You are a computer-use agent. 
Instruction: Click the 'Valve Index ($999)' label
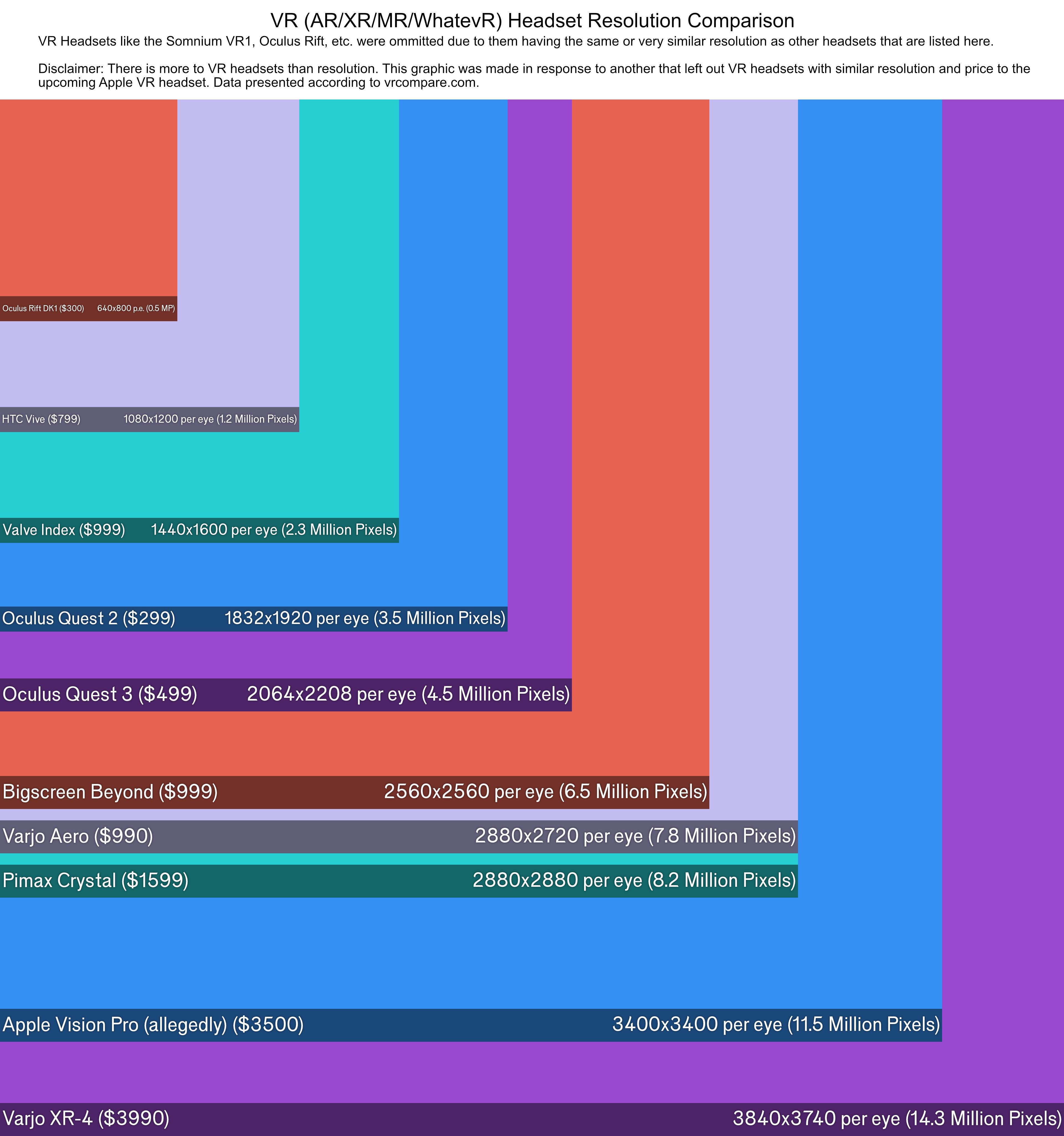coord(64,530)
